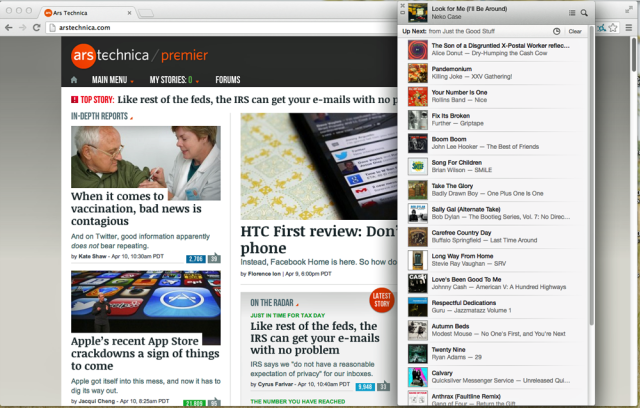Open the TOP STORY headline about IRS
The image size is (640, 408).
coord(257,100)
